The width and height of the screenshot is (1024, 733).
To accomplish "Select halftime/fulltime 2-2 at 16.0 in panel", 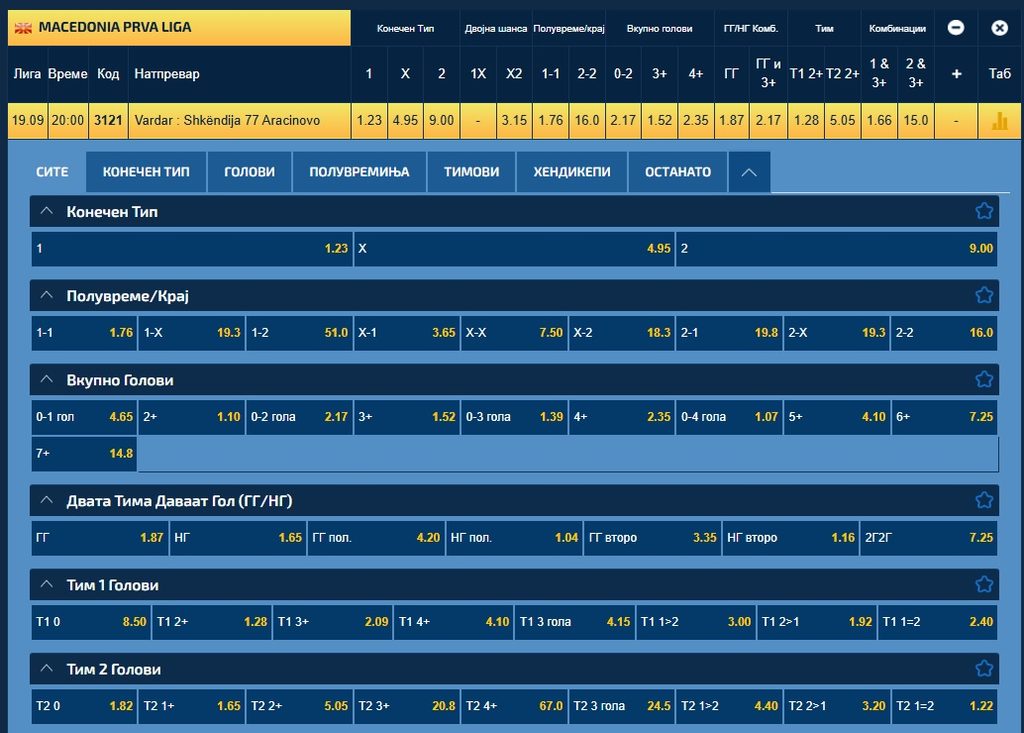I will (944, 333).
